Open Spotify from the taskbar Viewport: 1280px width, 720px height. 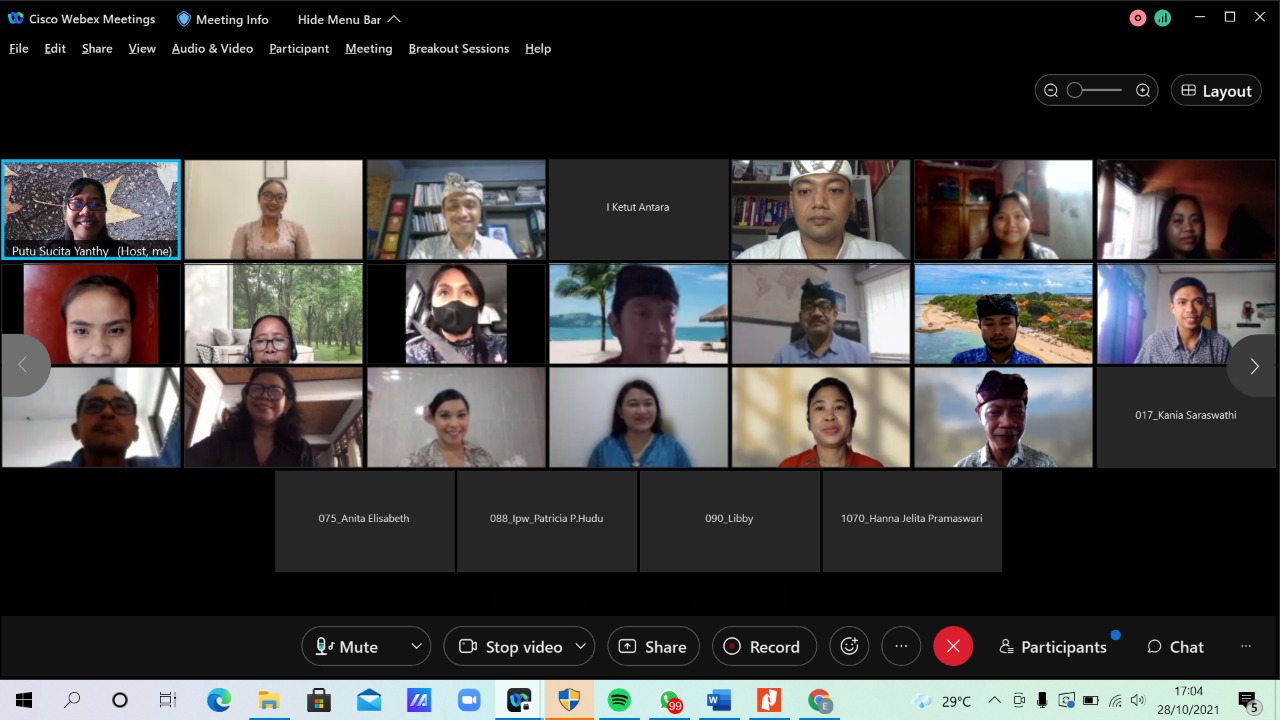pos(619,700)
